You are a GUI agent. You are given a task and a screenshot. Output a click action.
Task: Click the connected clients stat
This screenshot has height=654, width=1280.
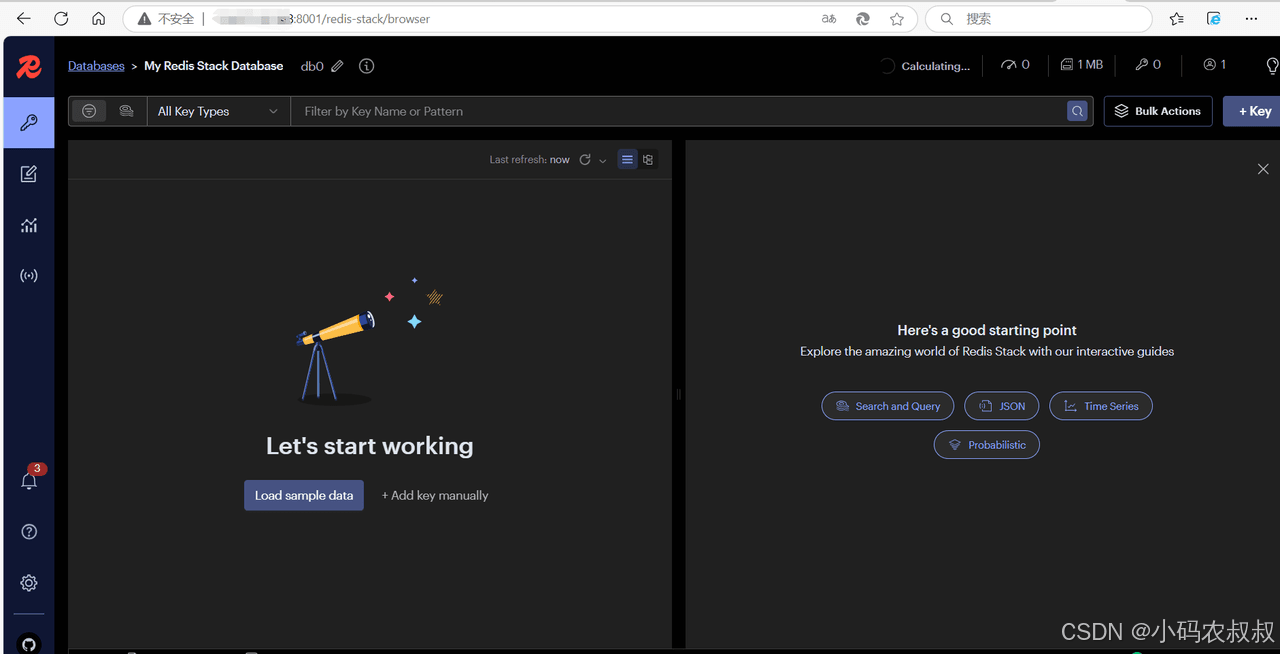pyautogui.click(x=1215, y=65)
